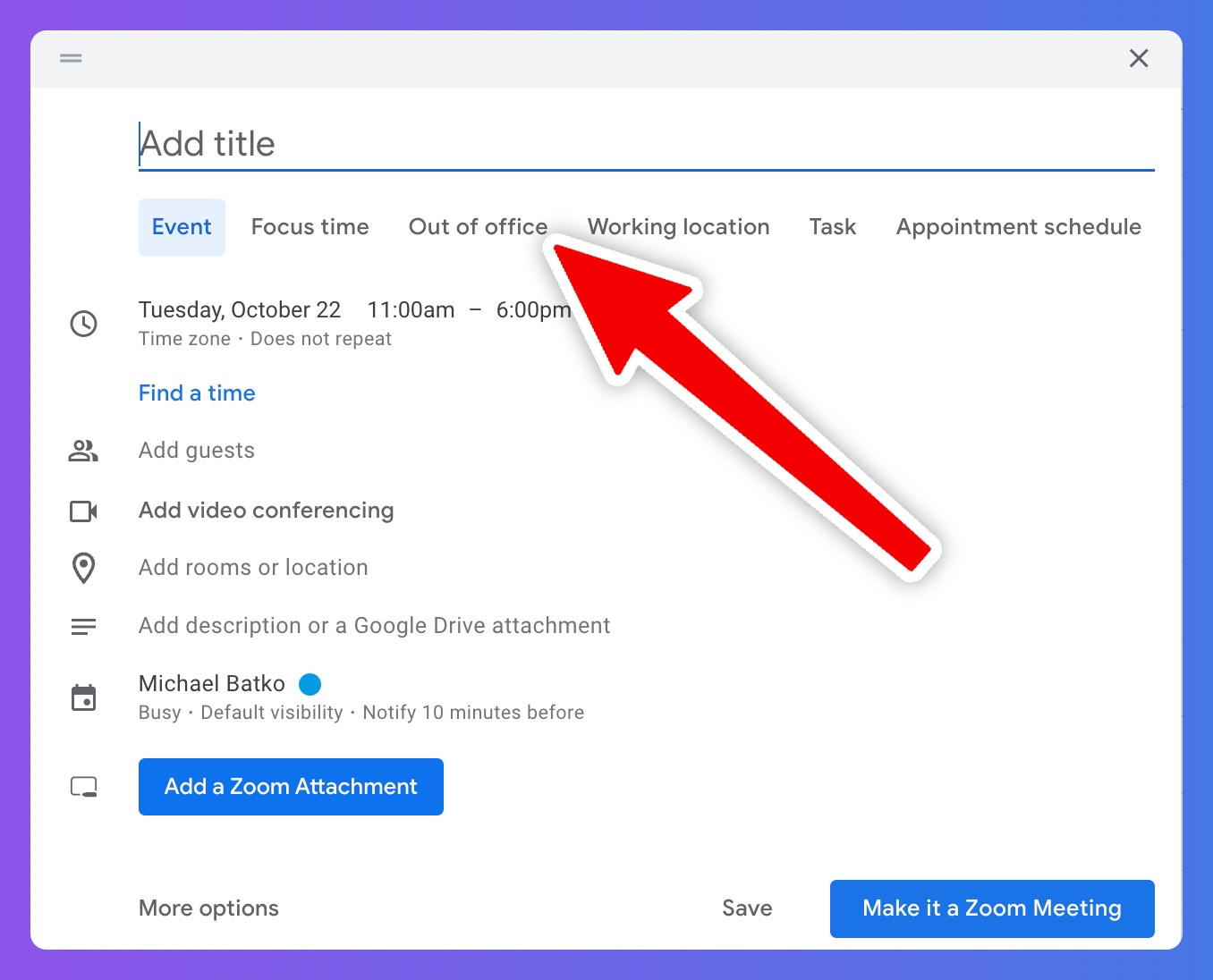Image resolution: width=1213 pixels, height=980 pixels.
Task: Click the Add guests field
Action: point(197,451)
